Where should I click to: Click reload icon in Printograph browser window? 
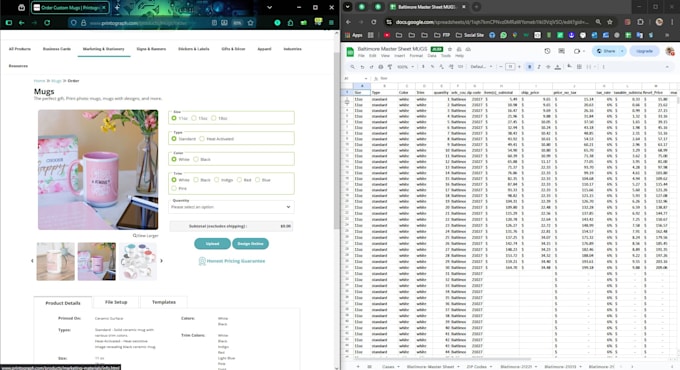click(47, 23)
